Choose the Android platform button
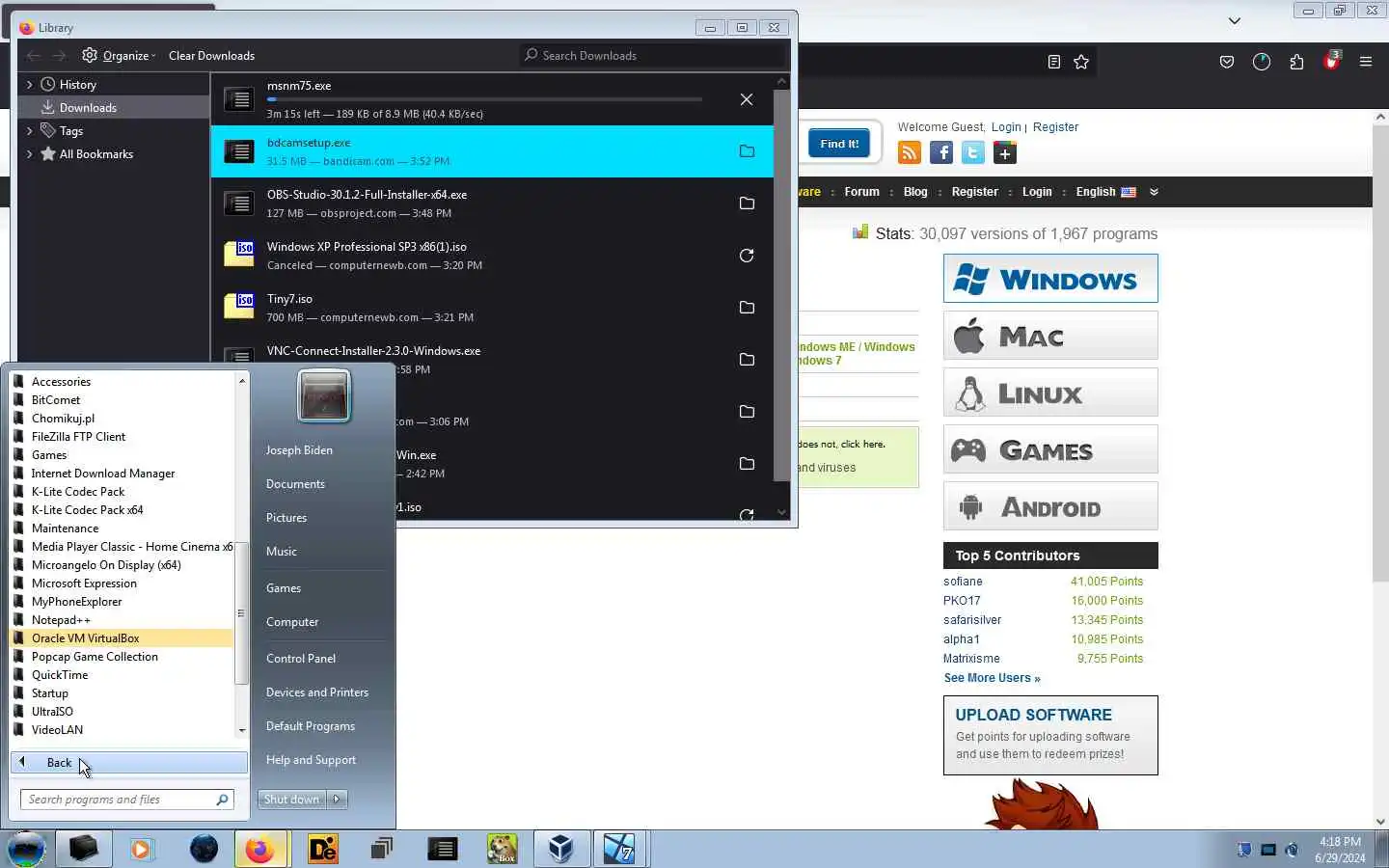Screen dimensions: 1389x868 point(1050,506)
